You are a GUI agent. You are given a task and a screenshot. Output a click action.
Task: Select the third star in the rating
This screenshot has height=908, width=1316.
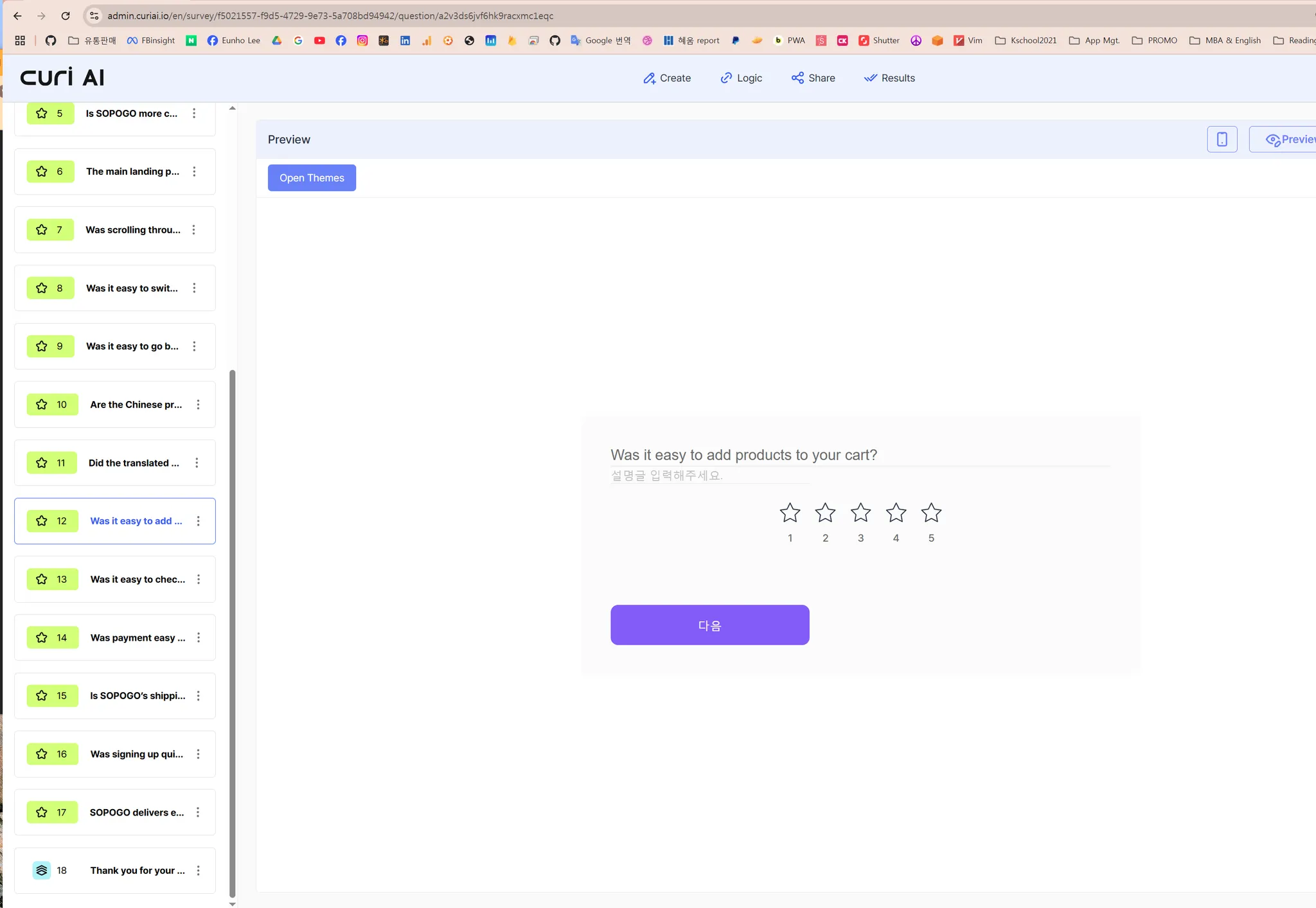[860, 513]
